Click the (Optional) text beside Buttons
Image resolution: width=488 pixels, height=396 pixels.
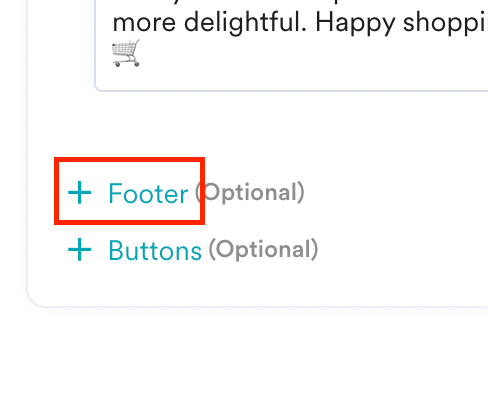(263, 249)
